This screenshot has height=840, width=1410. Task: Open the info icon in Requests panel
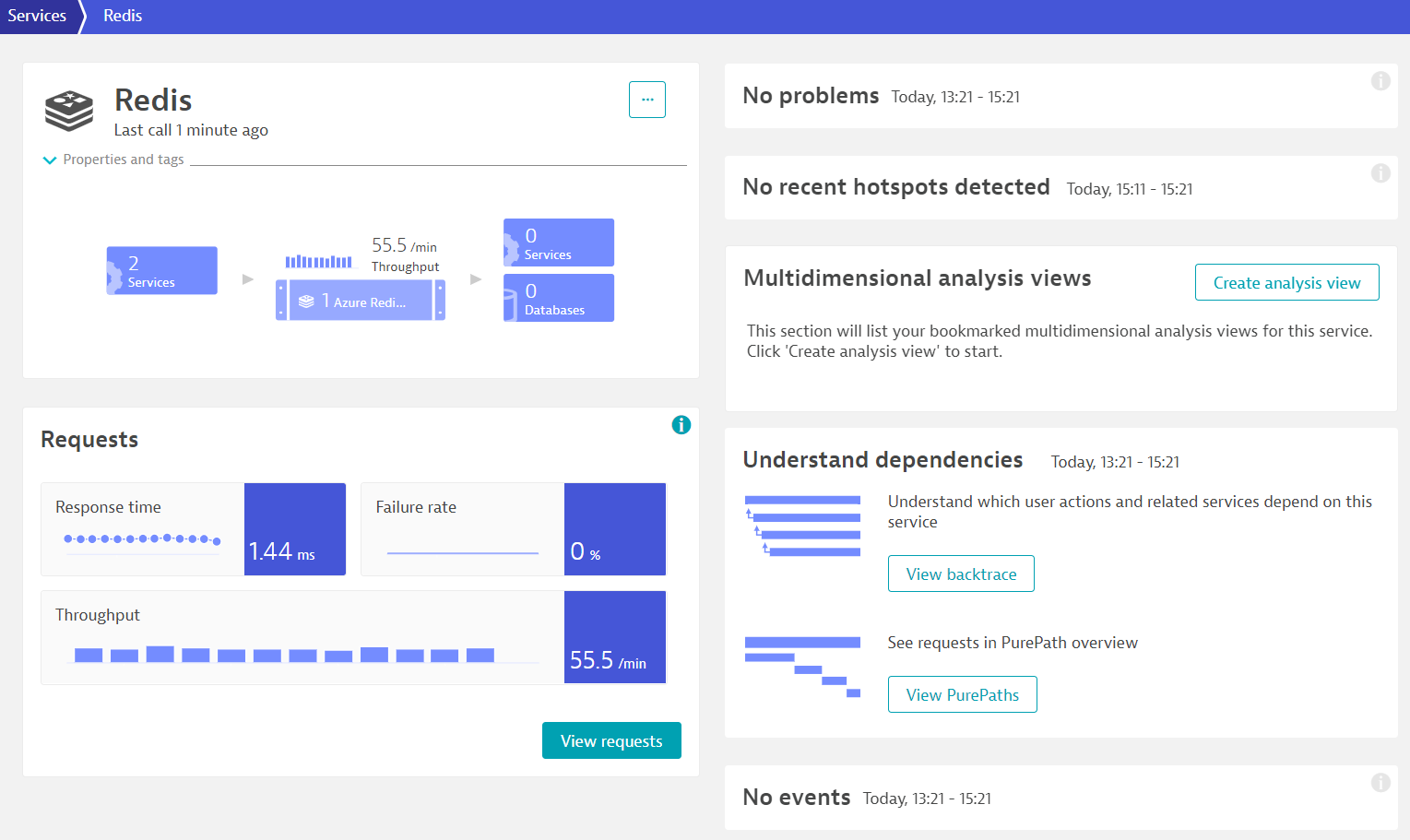tap(681, 425)
